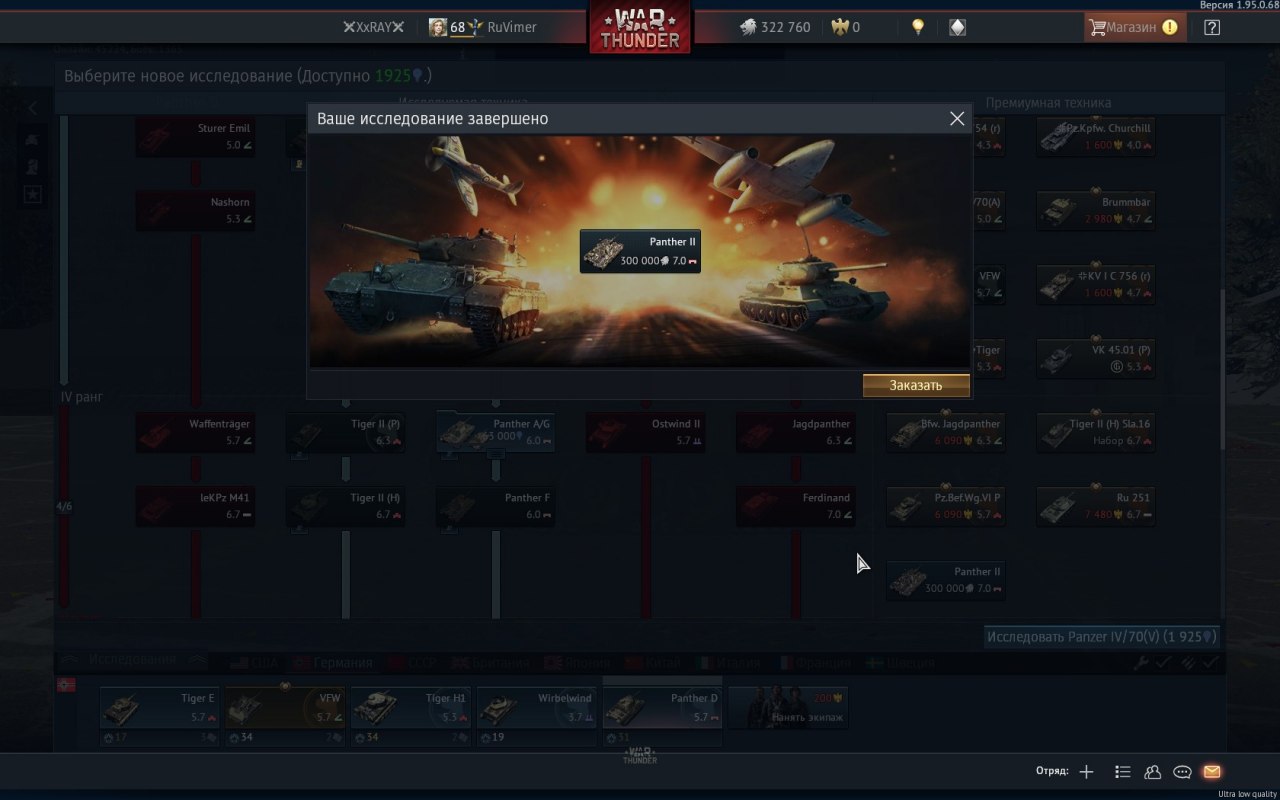Select the Tiger II (H) Sla.16 vehicle
1280x800 pixels.
click(x=1095, y=432)
